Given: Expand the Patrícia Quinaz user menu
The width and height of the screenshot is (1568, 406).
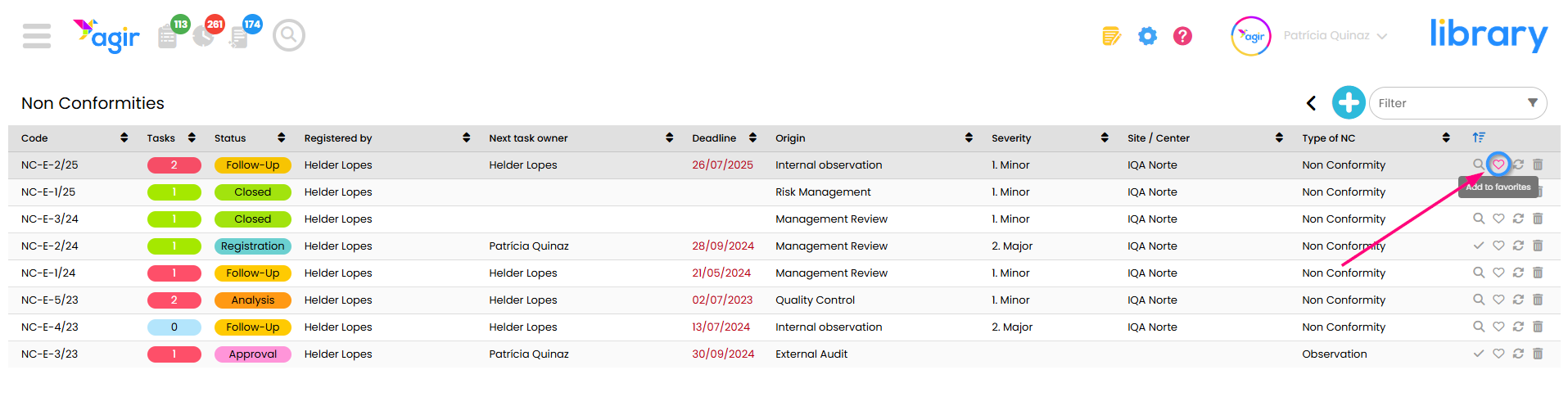Looking at the screenshot, I should pos(1335,36).
